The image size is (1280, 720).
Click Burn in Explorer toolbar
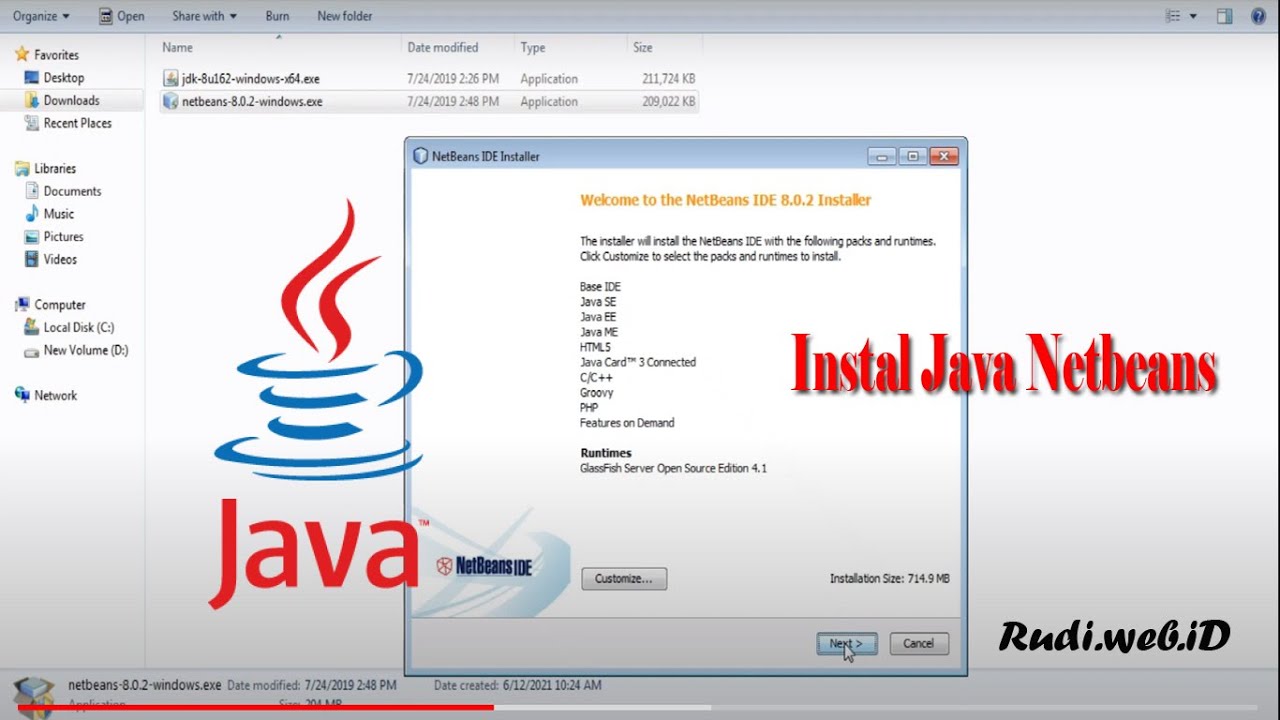tap(278, 16)
